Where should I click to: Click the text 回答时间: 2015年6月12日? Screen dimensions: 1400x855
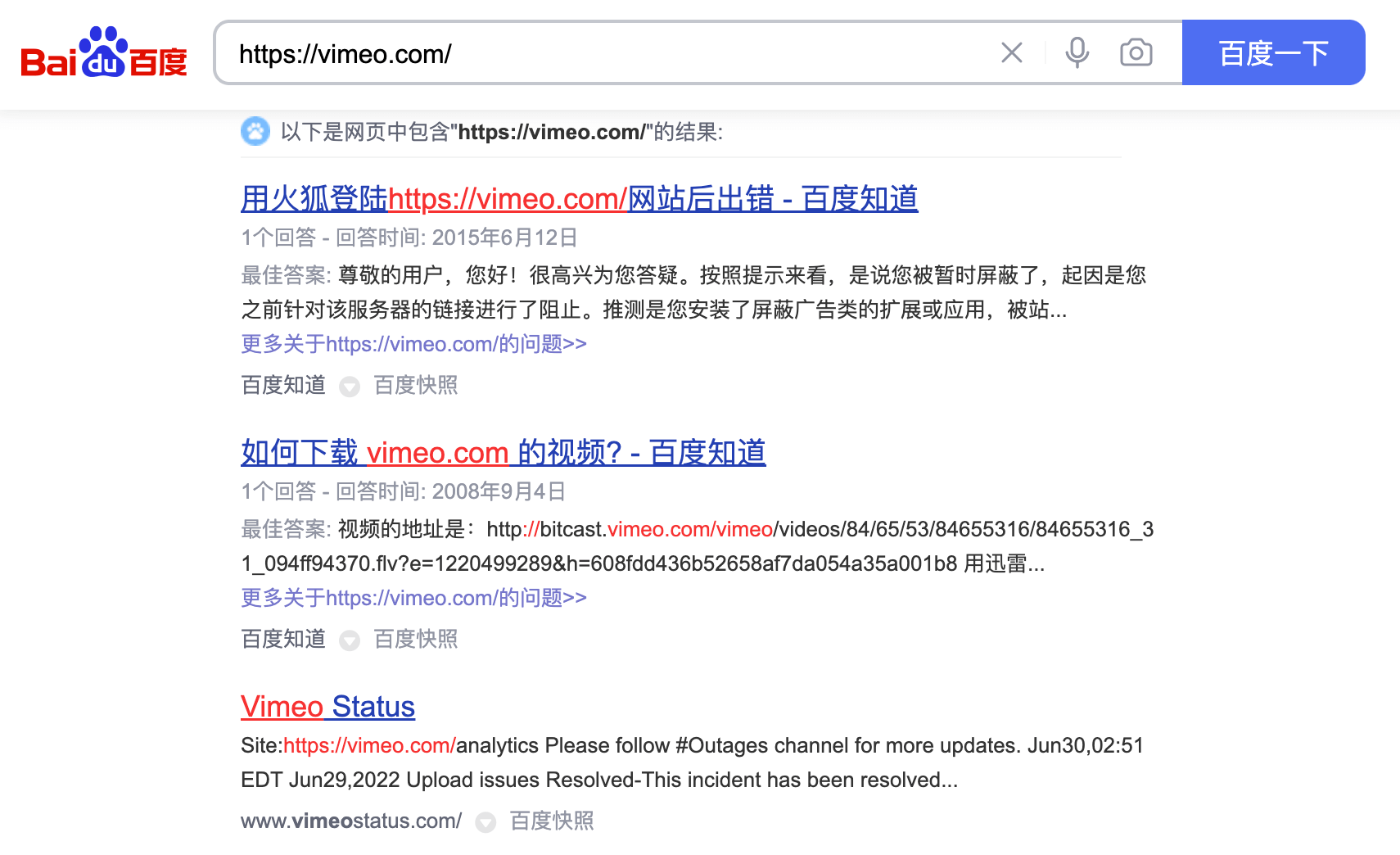point(457,237)
